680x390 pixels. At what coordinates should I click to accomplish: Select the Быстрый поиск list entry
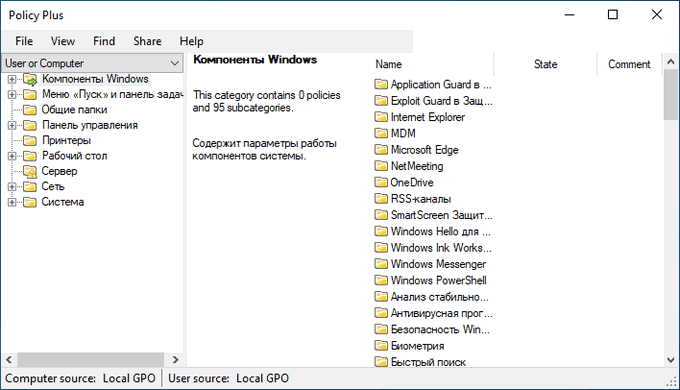(x=428, y=362)
